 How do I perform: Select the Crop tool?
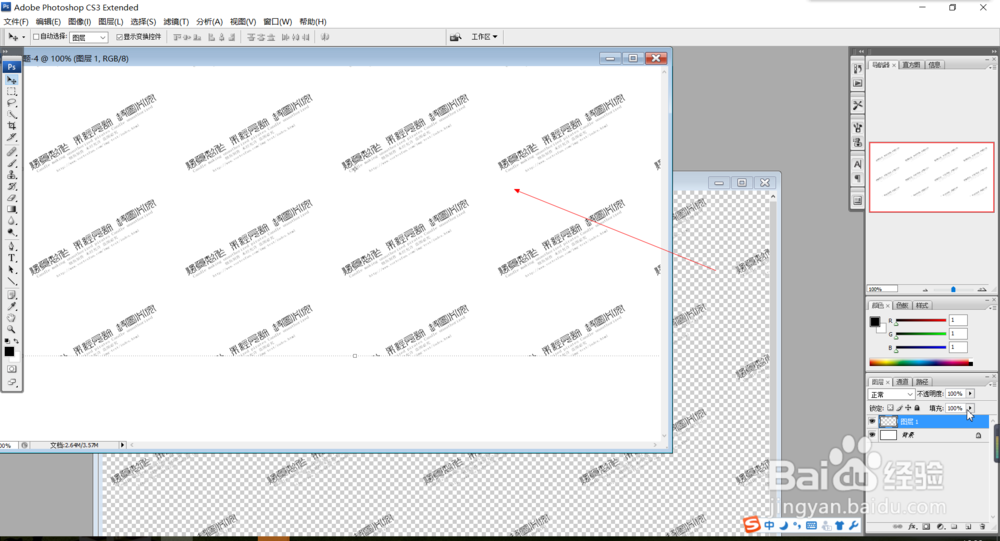click(11, 126)
